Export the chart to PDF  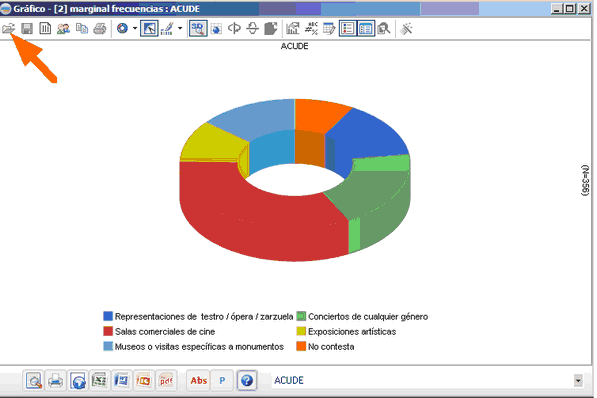point(166,380)
